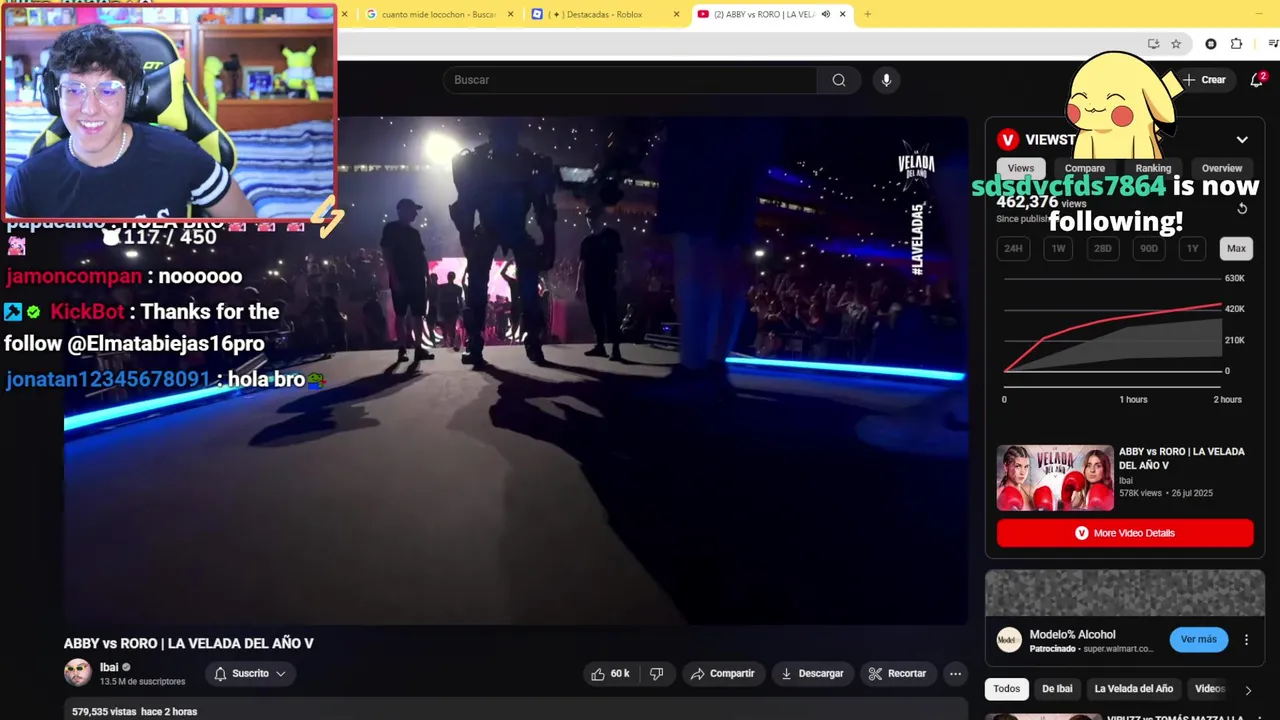Viewport: 1280px width, 720px height.
Task: Mute the YouTube tab audio icon
Action: point(826,14)
